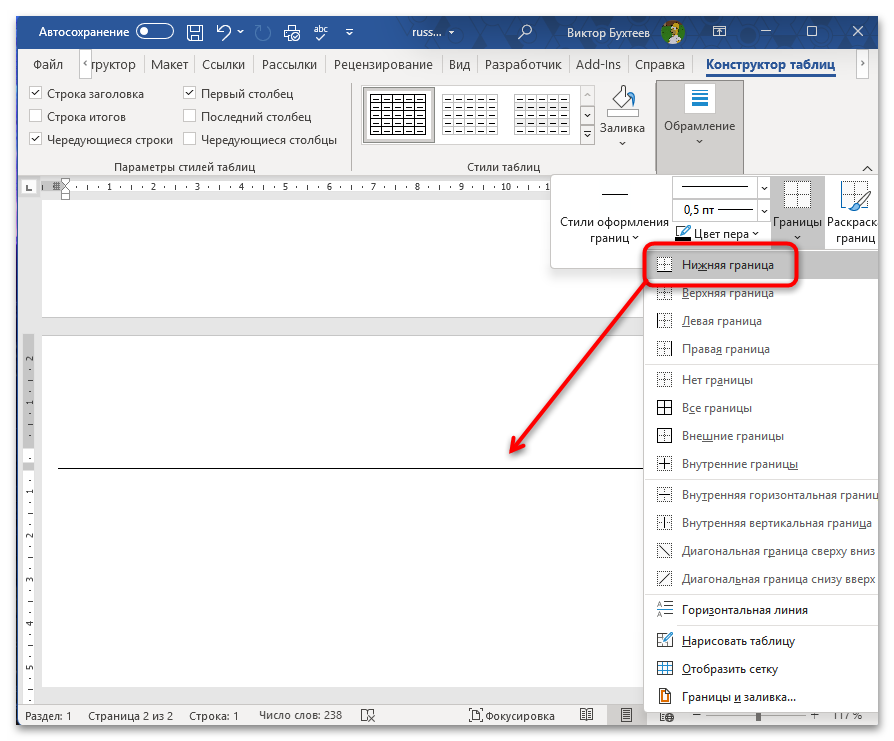Open the line style dropdown
The height and width of the screenshot is (741, 894).
[764, 188]
